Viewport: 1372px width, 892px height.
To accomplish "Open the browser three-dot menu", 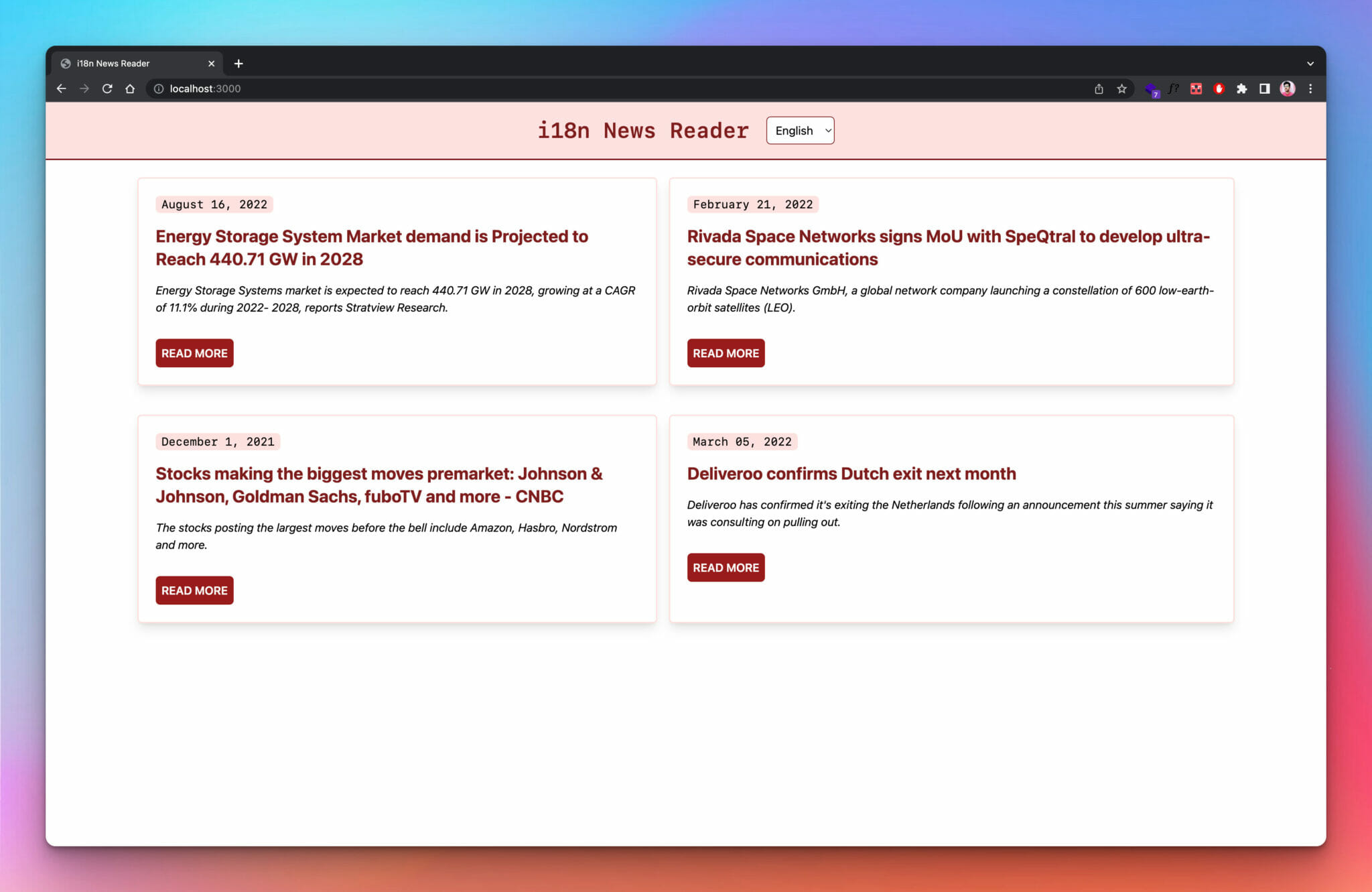I will click(x=1310, y=88).
